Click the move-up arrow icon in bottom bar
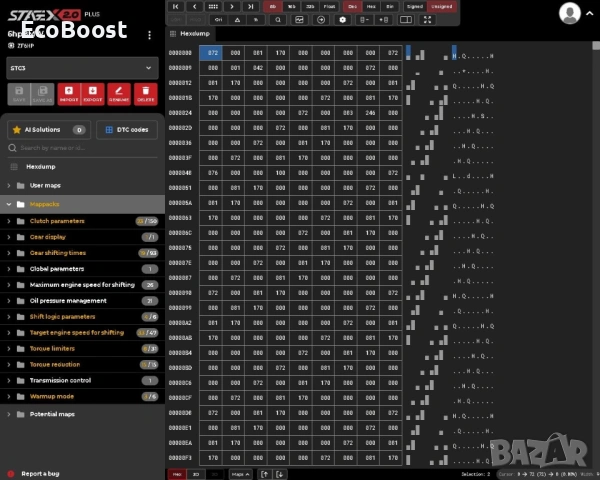Viewport: 600px width, 480px height. (x=264, y=474)
